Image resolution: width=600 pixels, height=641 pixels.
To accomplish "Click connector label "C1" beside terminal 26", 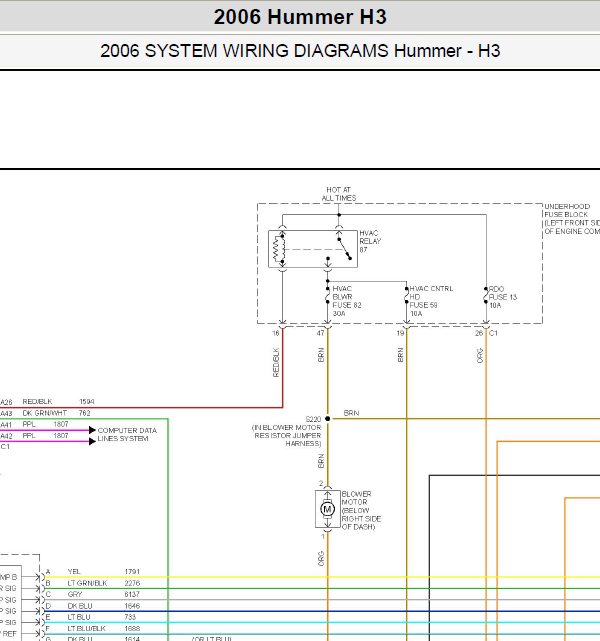I will [x=493, y=333].
